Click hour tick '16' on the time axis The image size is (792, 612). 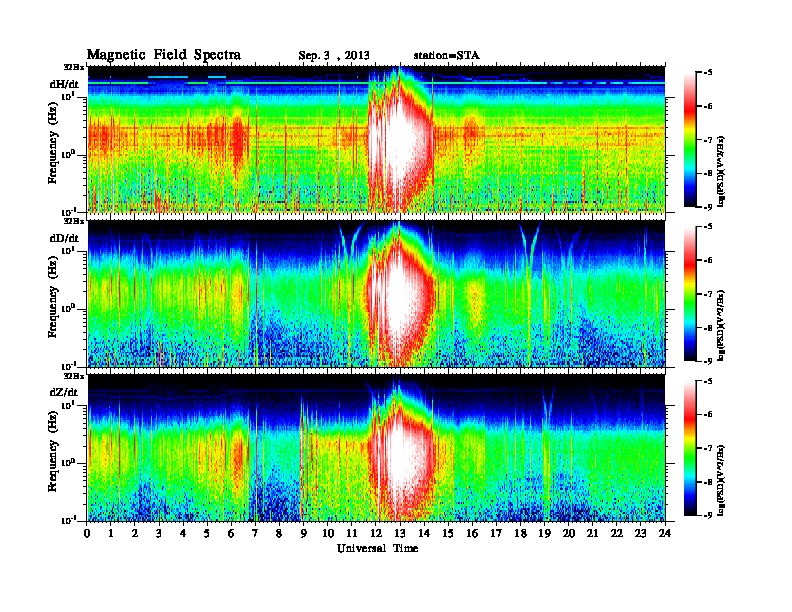pyautogui.click(x=472, y=533)
